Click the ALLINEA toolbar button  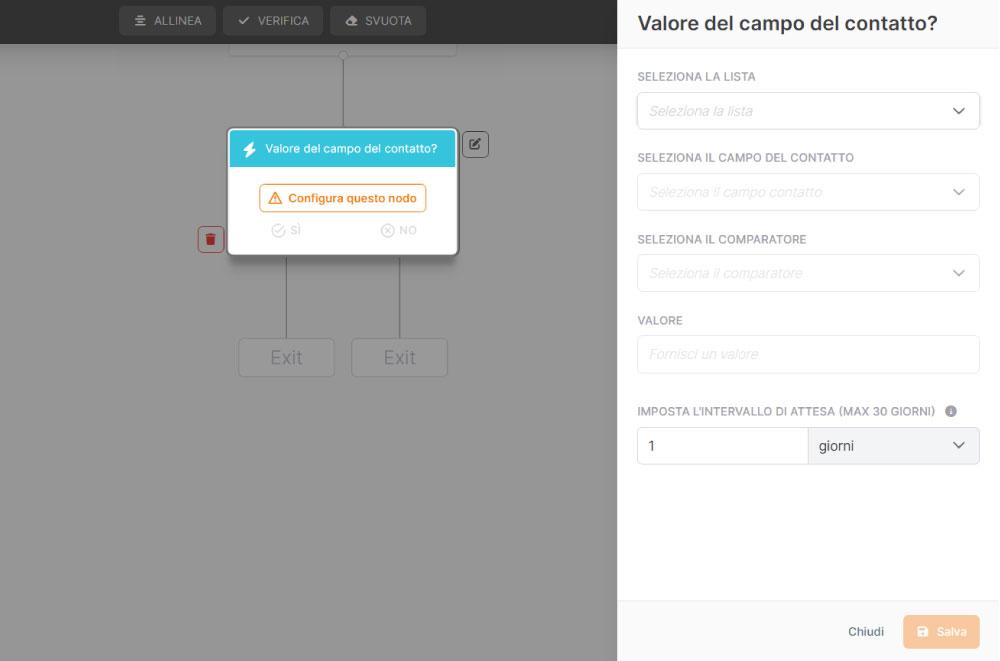168,20
